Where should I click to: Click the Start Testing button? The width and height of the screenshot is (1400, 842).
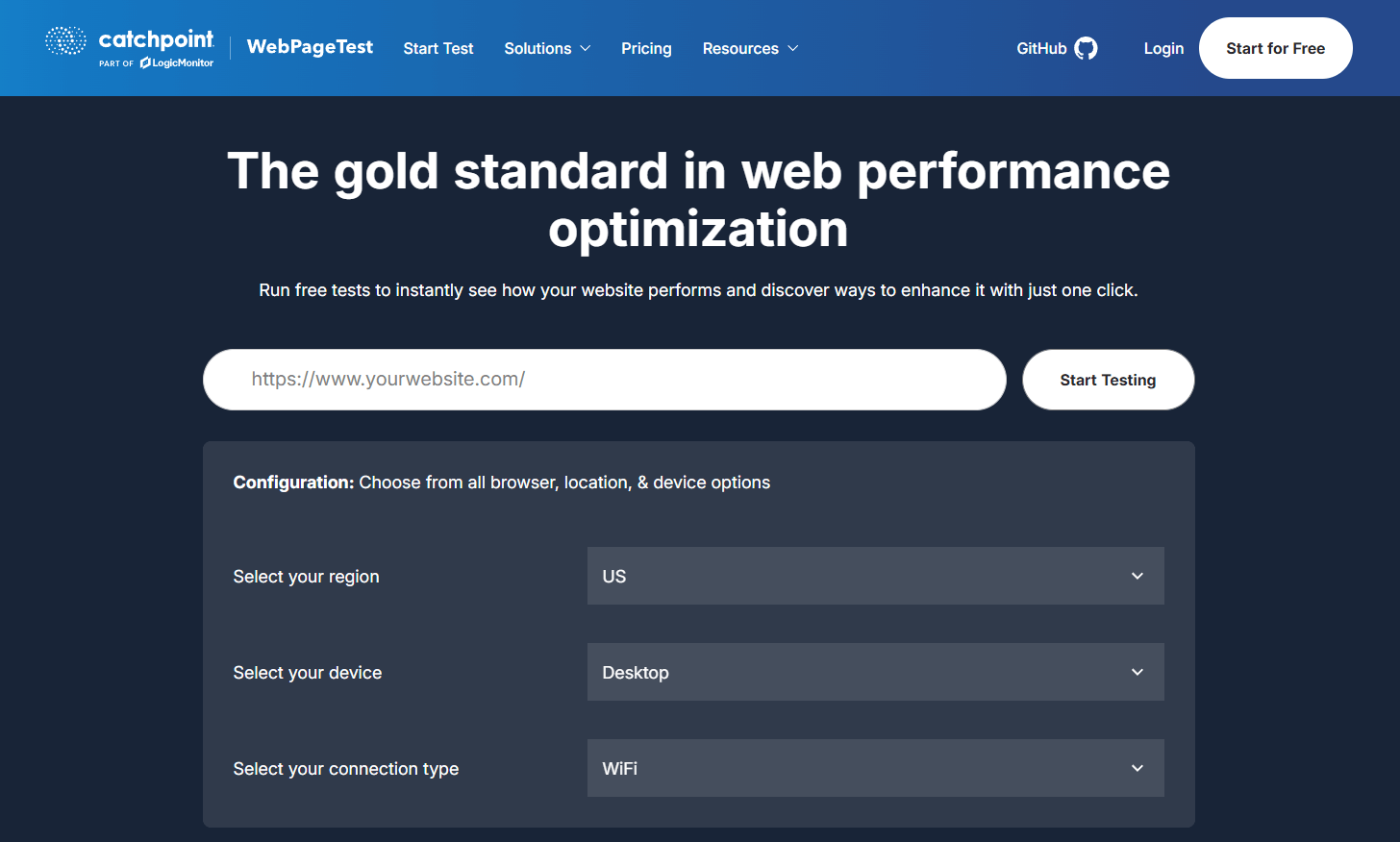(x=1108, y=379)
